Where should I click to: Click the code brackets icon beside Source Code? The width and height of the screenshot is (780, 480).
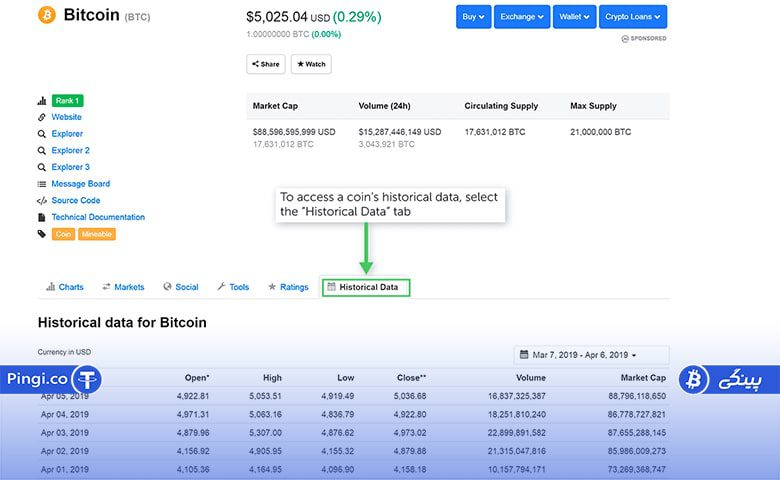(42, 201)
